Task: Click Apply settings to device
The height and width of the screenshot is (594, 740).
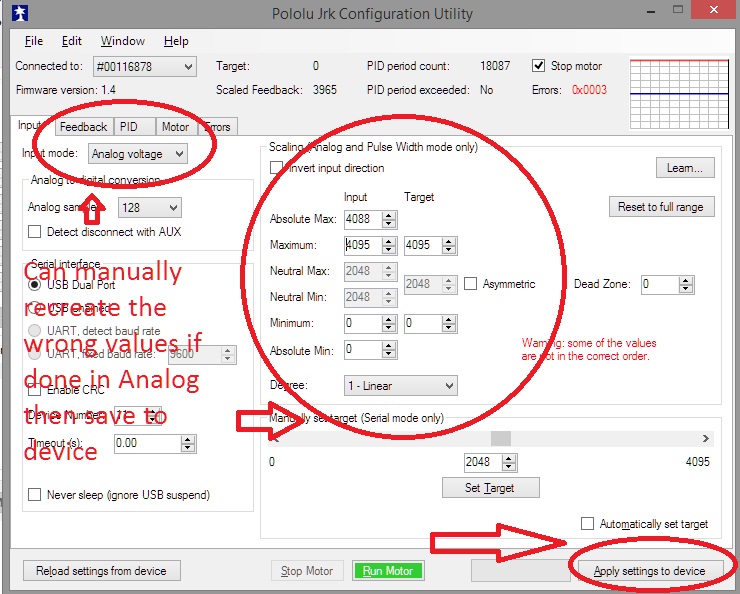Action: tap(650, 571)
